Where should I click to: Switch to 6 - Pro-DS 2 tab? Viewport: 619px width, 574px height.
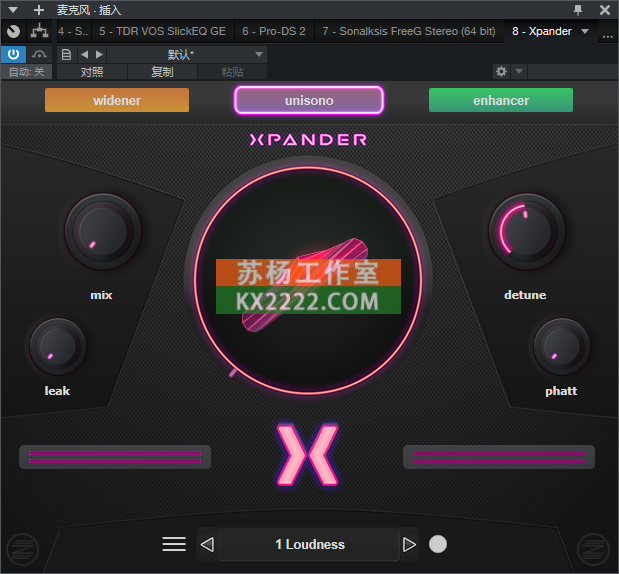274,31
